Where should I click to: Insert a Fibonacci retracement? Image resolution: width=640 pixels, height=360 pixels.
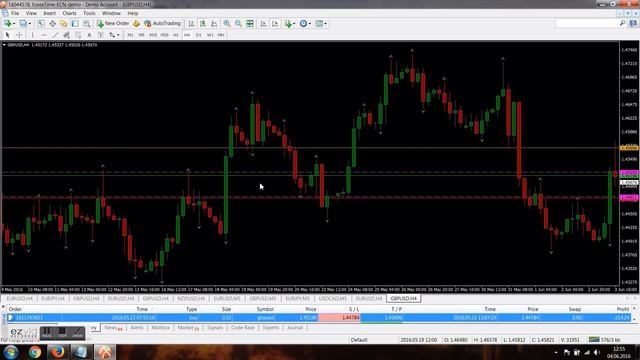point(78,35)
